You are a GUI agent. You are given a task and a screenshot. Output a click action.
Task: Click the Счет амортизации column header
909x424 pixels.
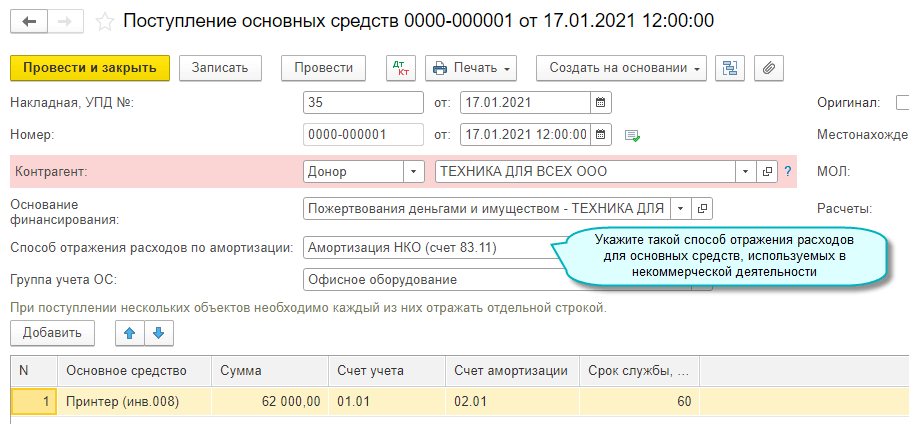(x=513, y=371)
